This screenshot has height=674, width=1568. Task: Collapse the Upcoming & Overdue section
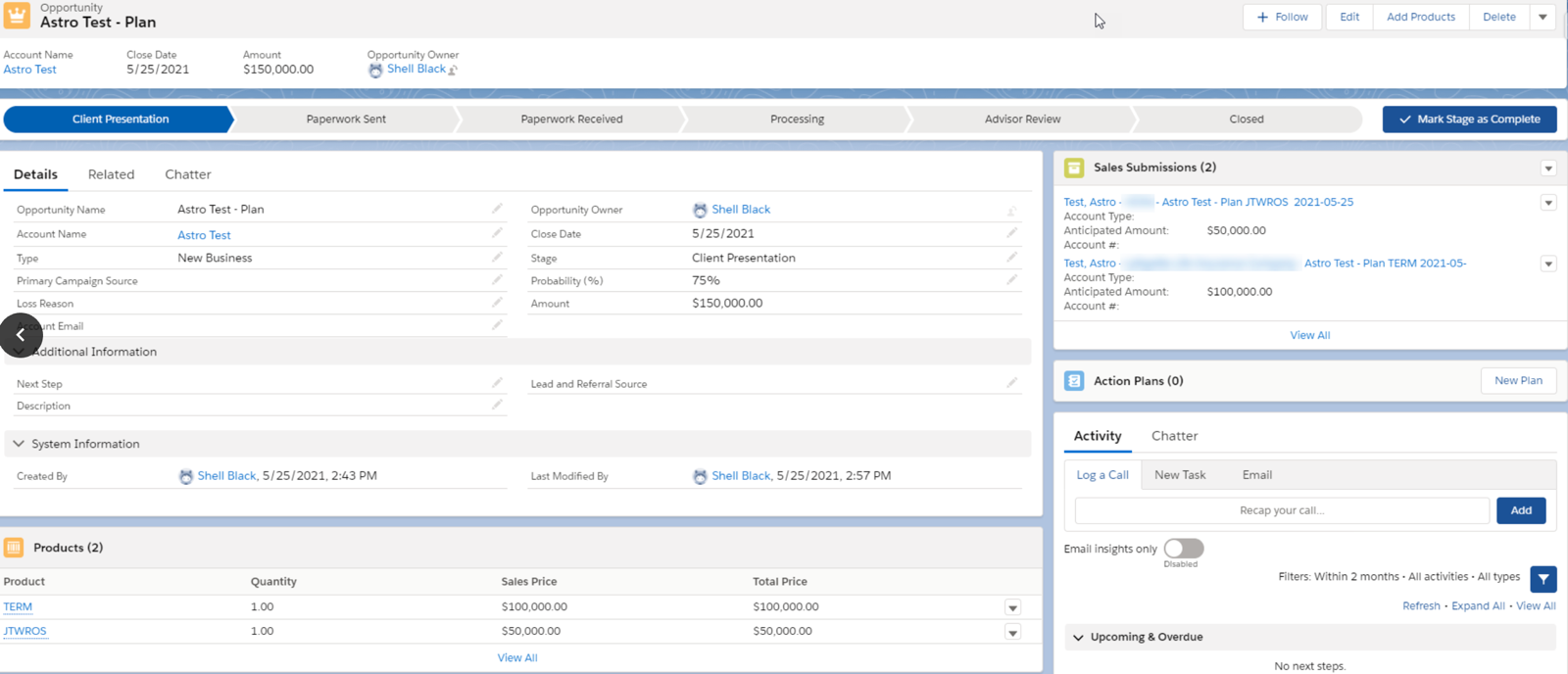tap(1078, 637)
